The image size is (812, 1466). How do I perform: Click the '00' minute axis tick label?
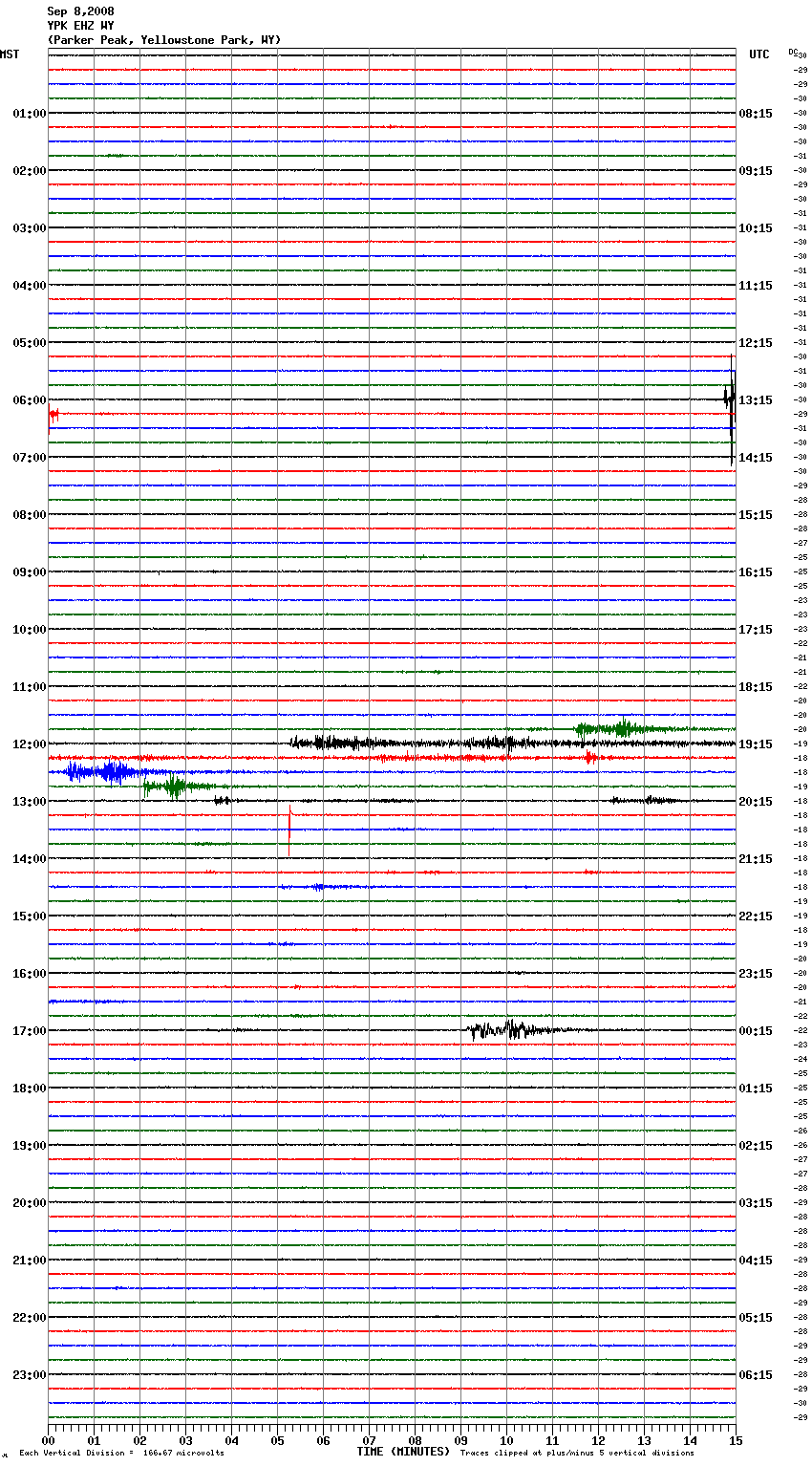coord(49,1440)
